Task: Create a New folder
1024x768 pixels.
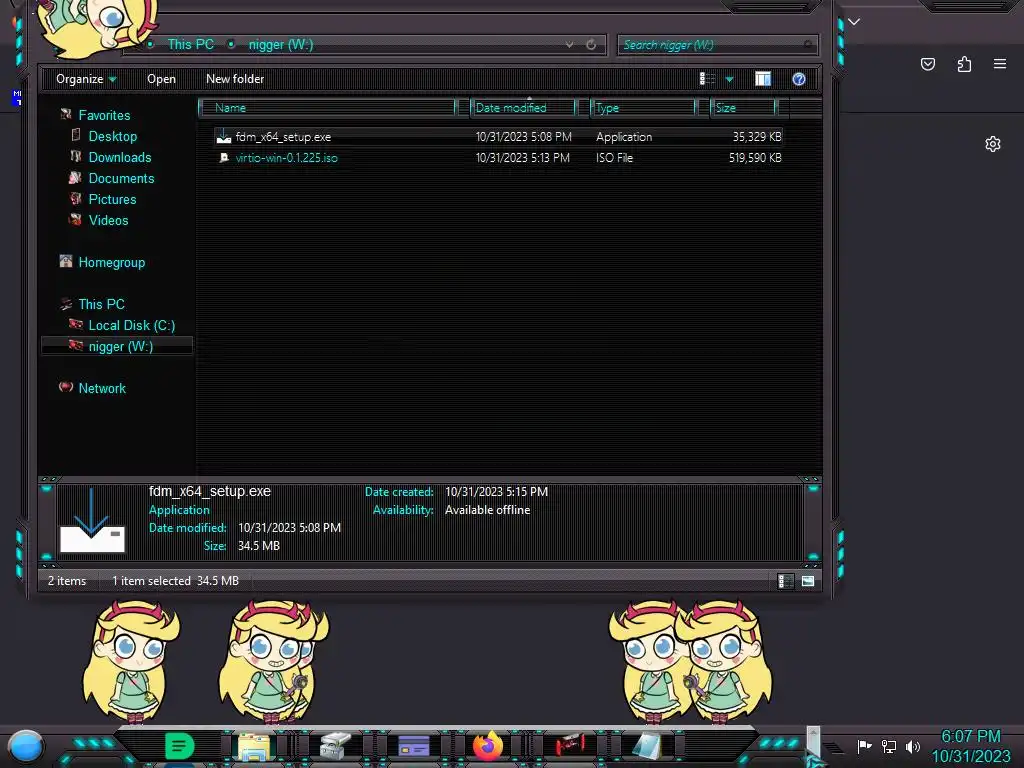Action: coord(235,79)
